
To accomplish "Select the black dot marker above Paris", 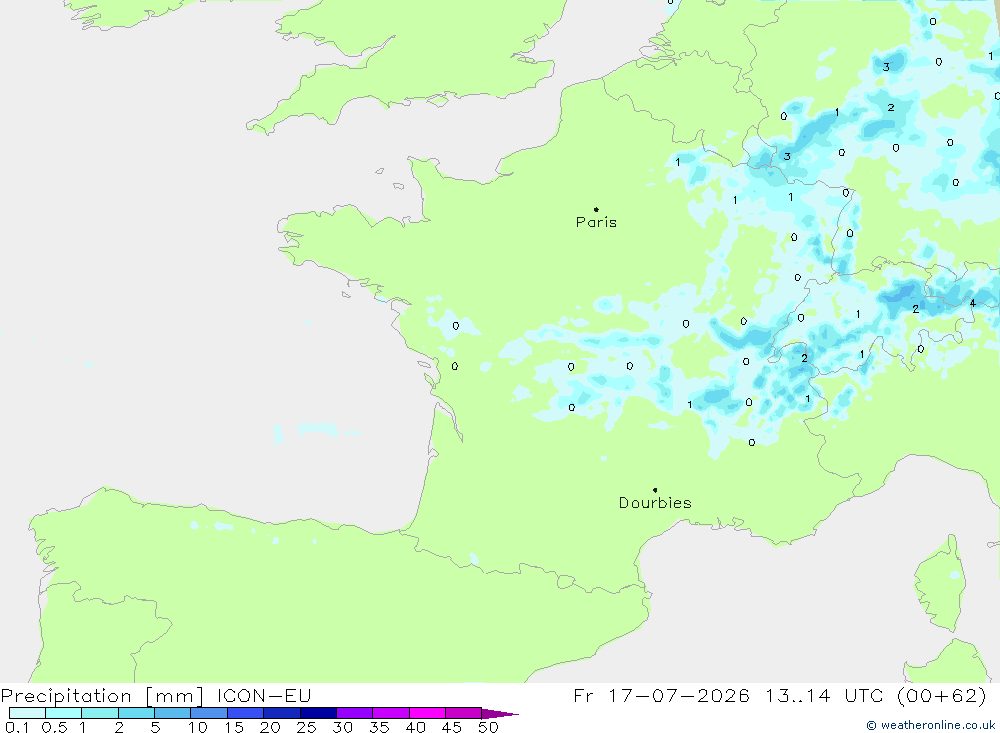I will (x=596, y=209).
